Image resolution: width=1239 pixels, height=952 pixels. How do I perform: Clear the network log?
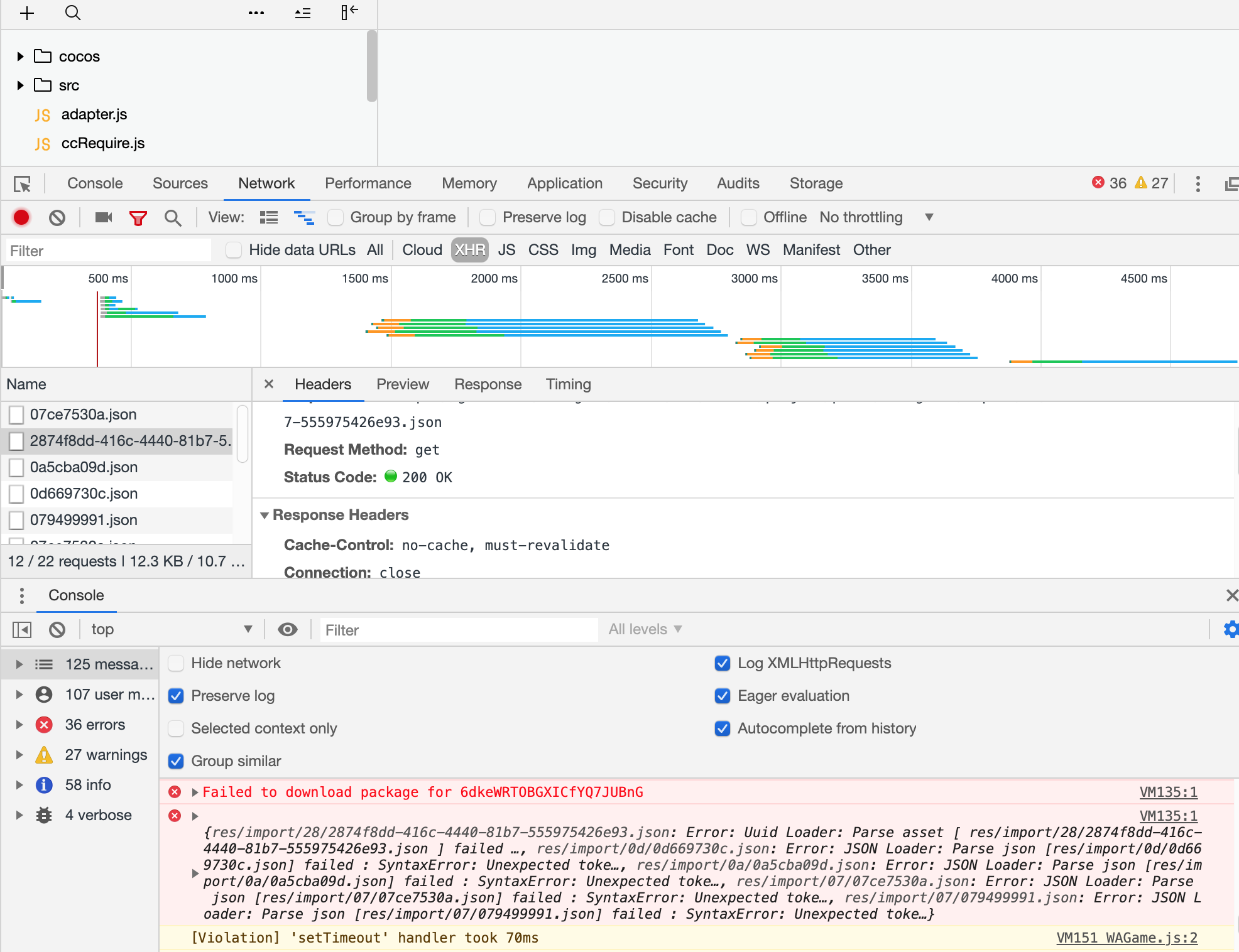[x=57, y=218]
